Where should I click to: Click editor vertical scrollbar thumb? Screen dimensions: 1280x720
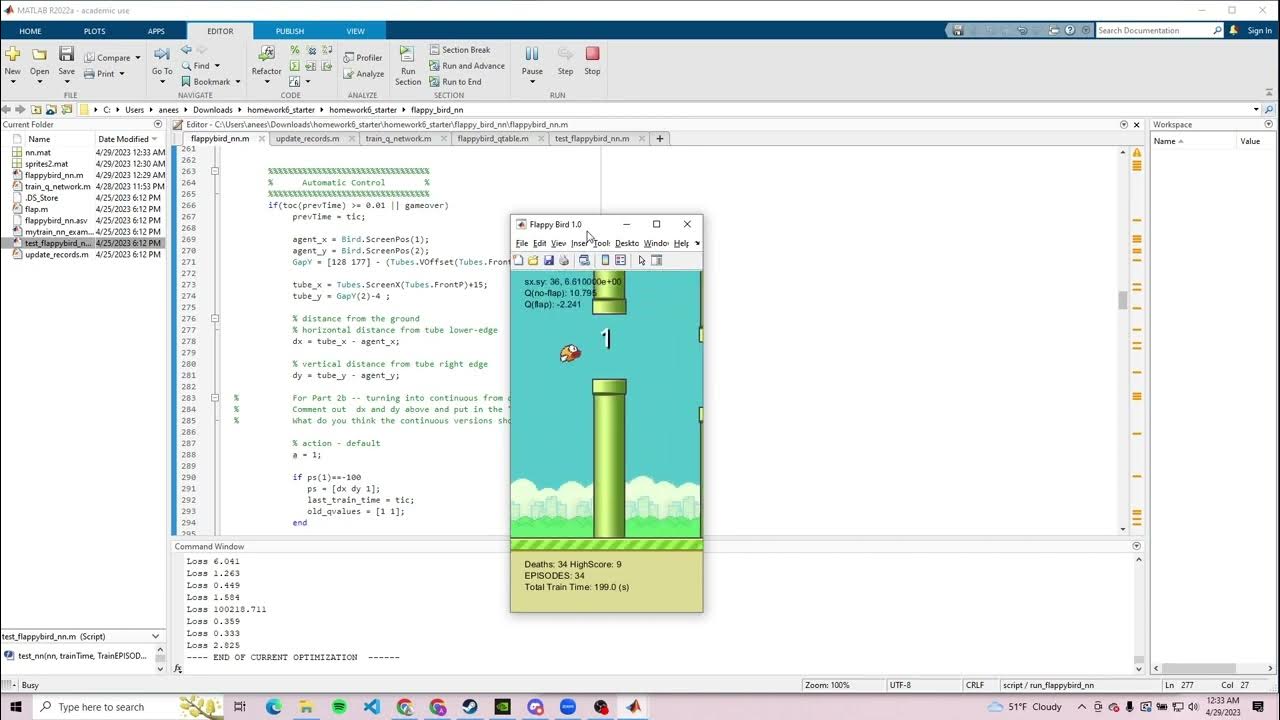1123,300
